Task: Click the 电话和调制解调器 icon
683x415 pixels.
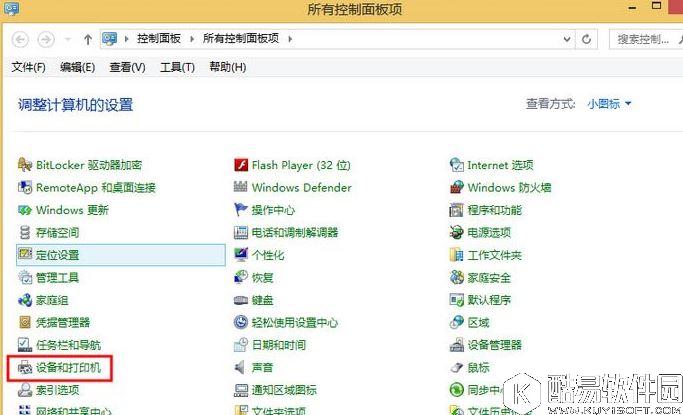Action: [241, 233]
